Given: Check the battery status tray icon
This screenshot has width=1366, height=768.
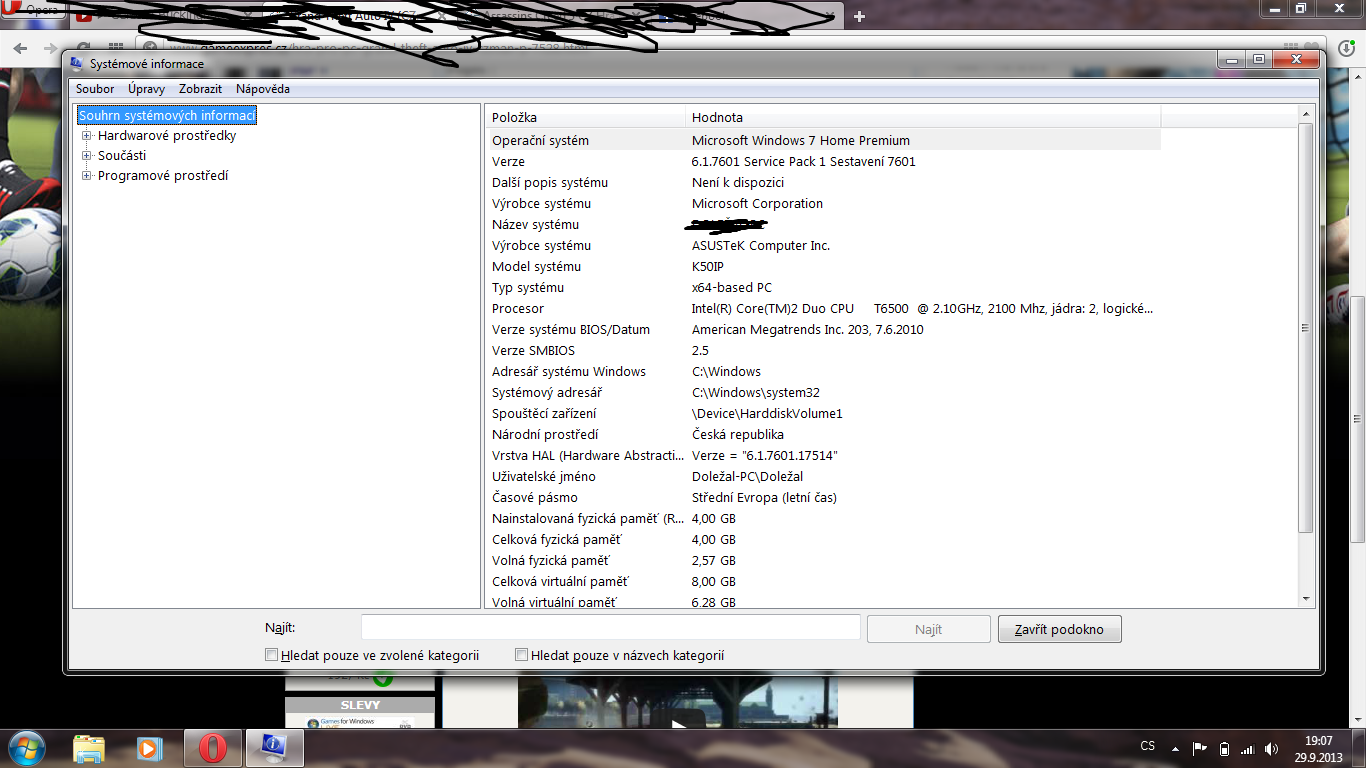Looking at the screenshot, I should click(x=1224, y=748).
